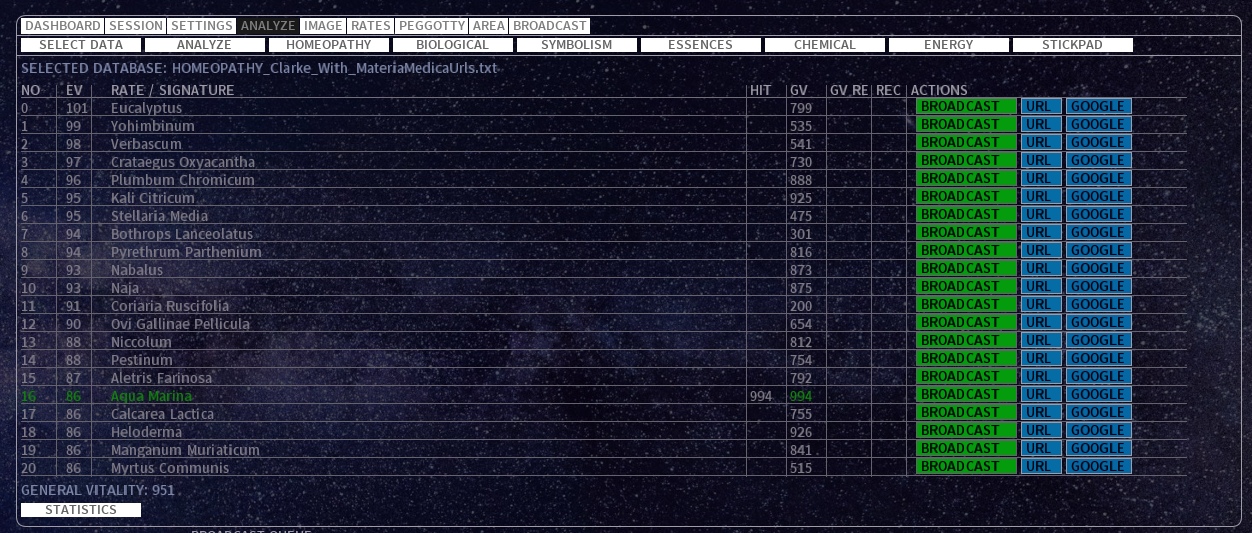
Task: Google search Crataegus Oxyacantha
Action: tap(1098, 161)
